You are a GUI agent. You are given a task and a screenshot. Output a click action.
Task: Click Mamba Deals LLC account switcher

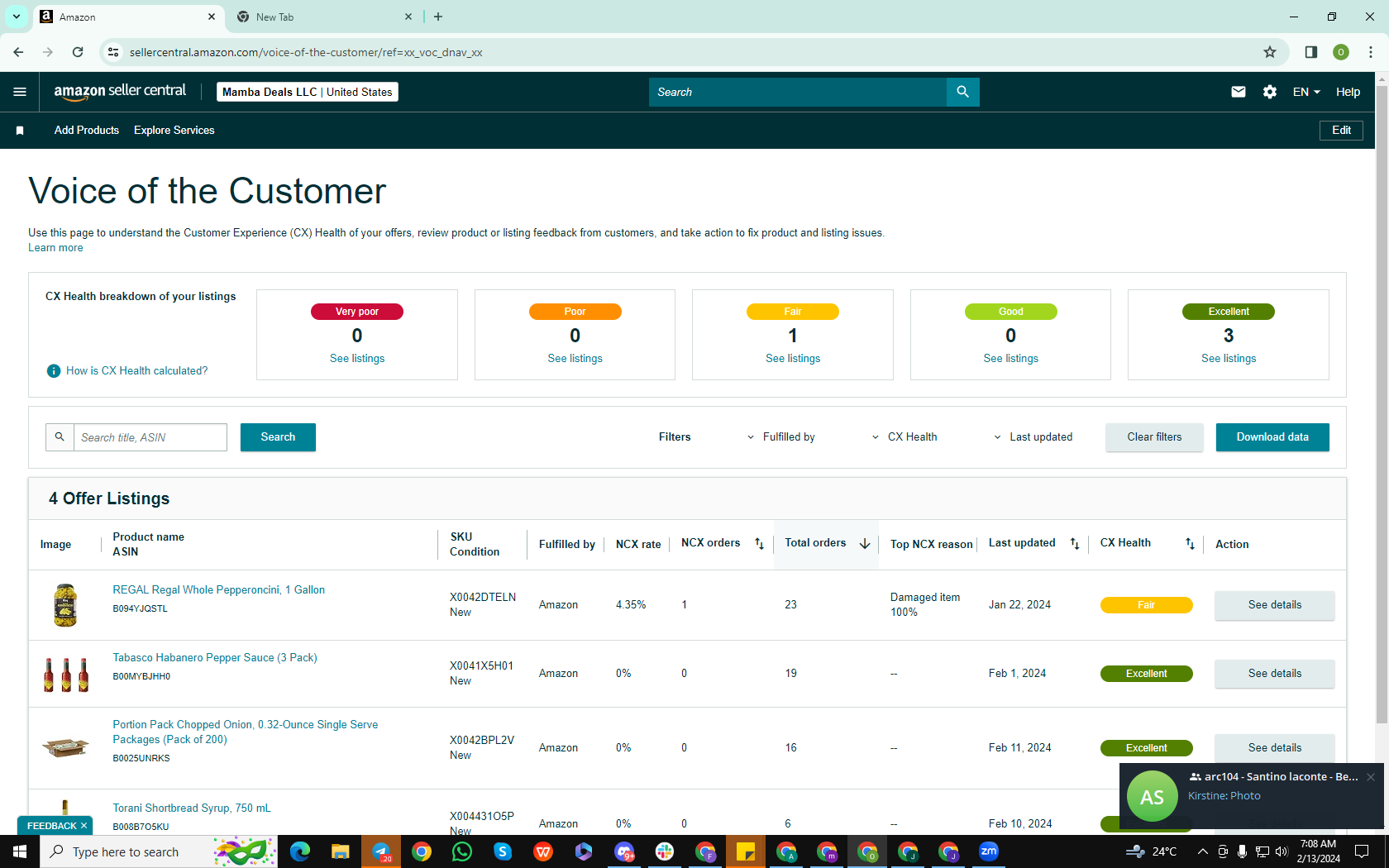308,92
